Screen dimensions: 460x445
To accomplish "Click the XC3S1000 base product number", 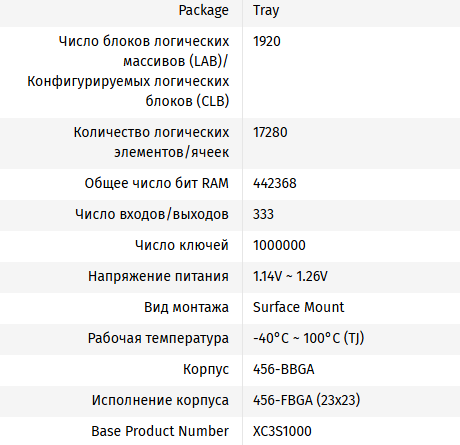I will 282,431.
